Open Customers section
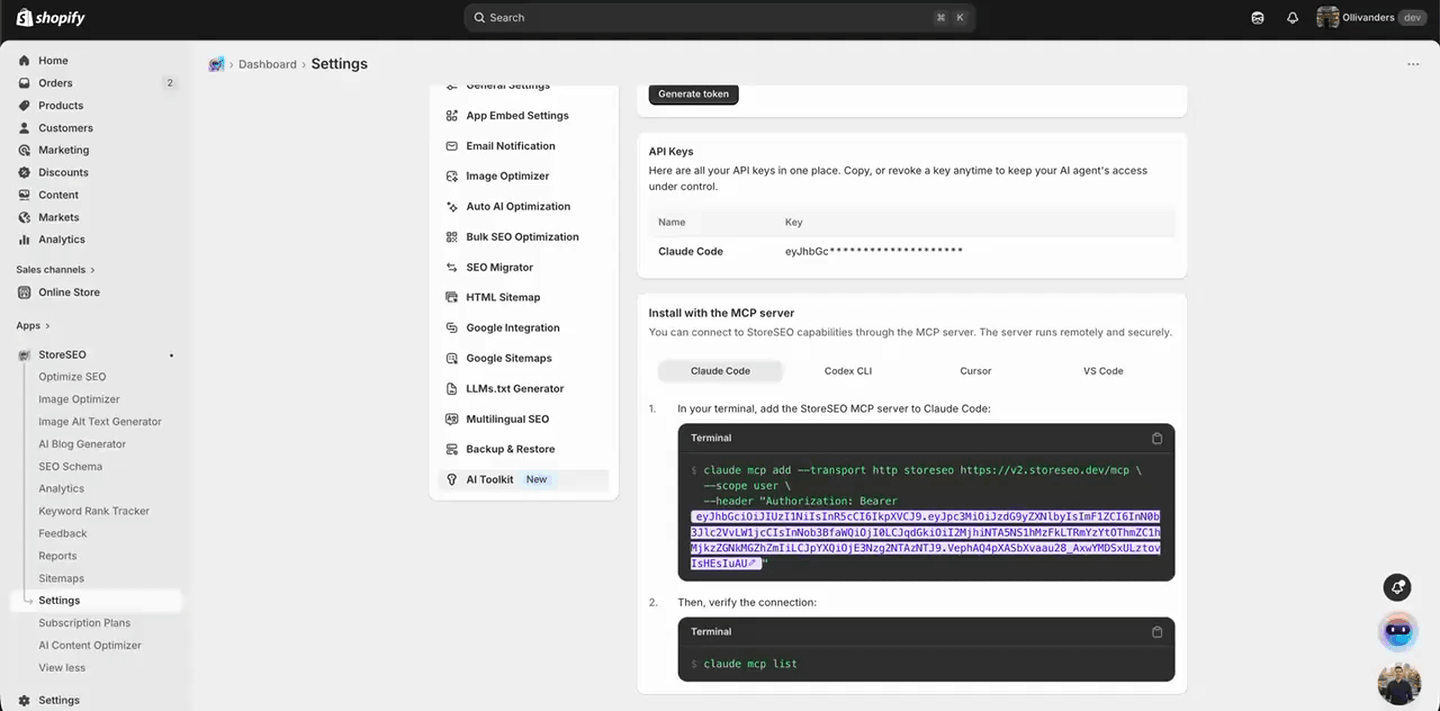 pyautogui.click(x=65, y=128)
